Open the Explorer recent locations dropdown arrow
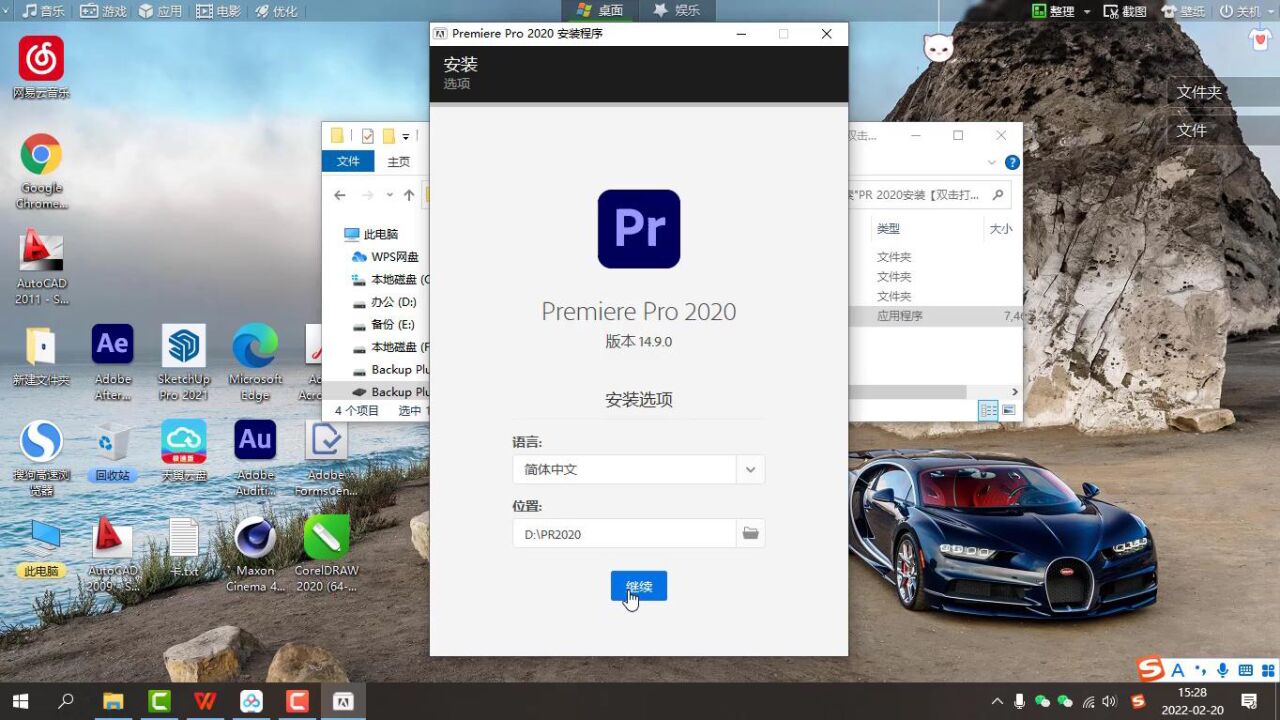 click(389, 195)
